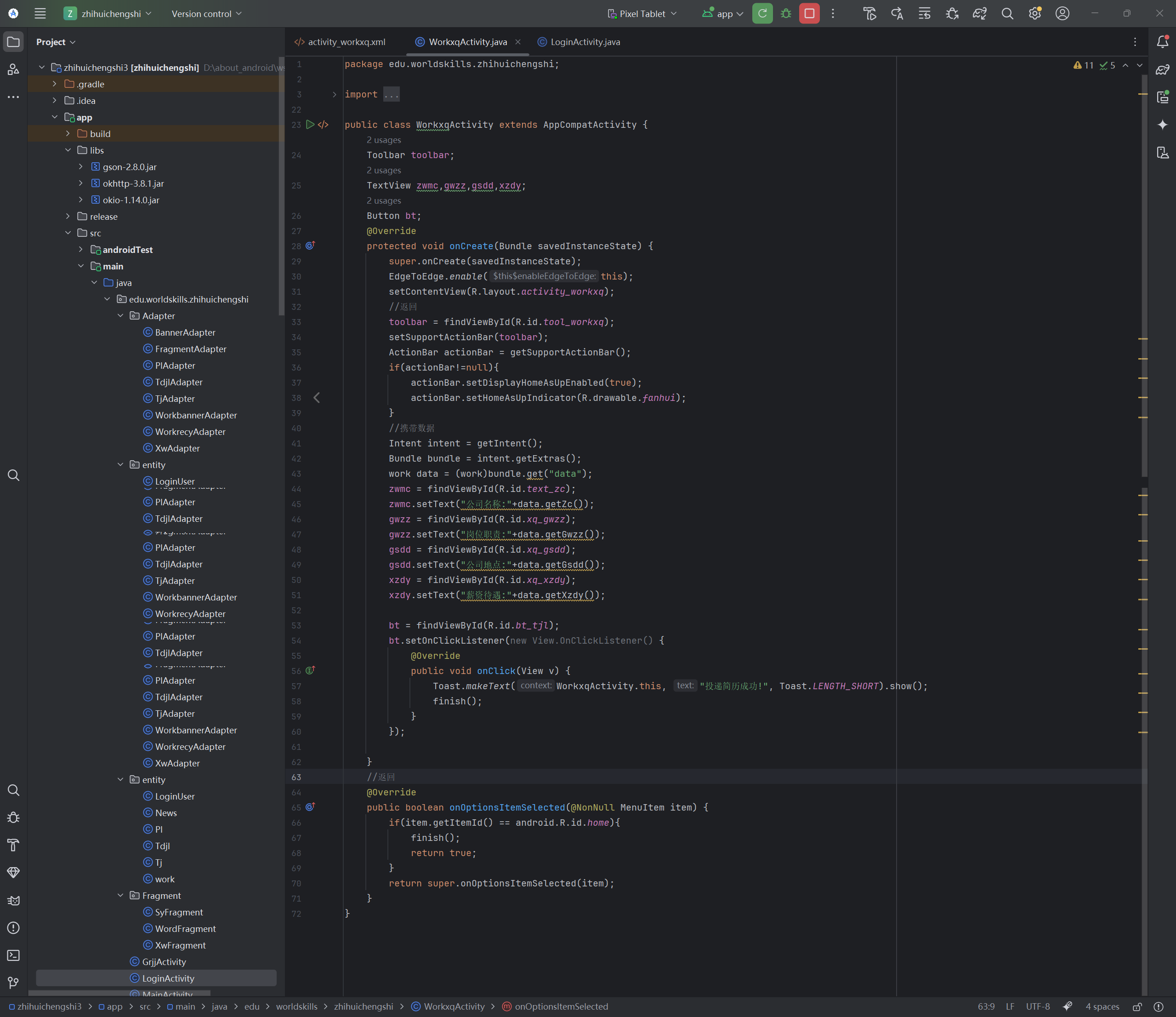Open the Pixel Tablet device dropdown
The height and width of the screenshot is (1017, 1176).
[642, 14]
